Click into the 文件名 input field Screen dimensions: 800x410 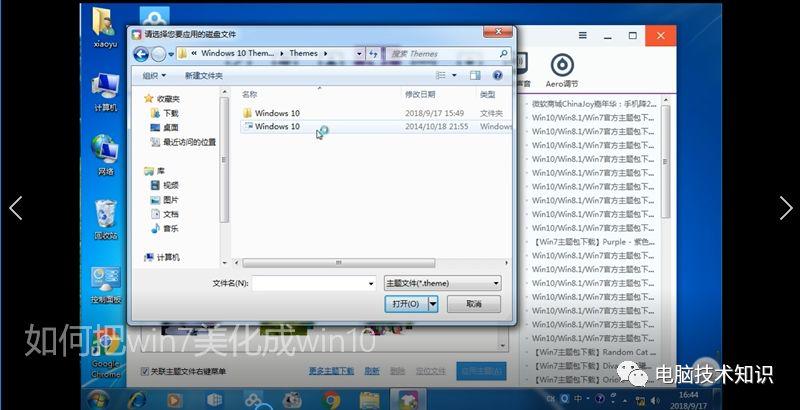(x=309, y=284)
